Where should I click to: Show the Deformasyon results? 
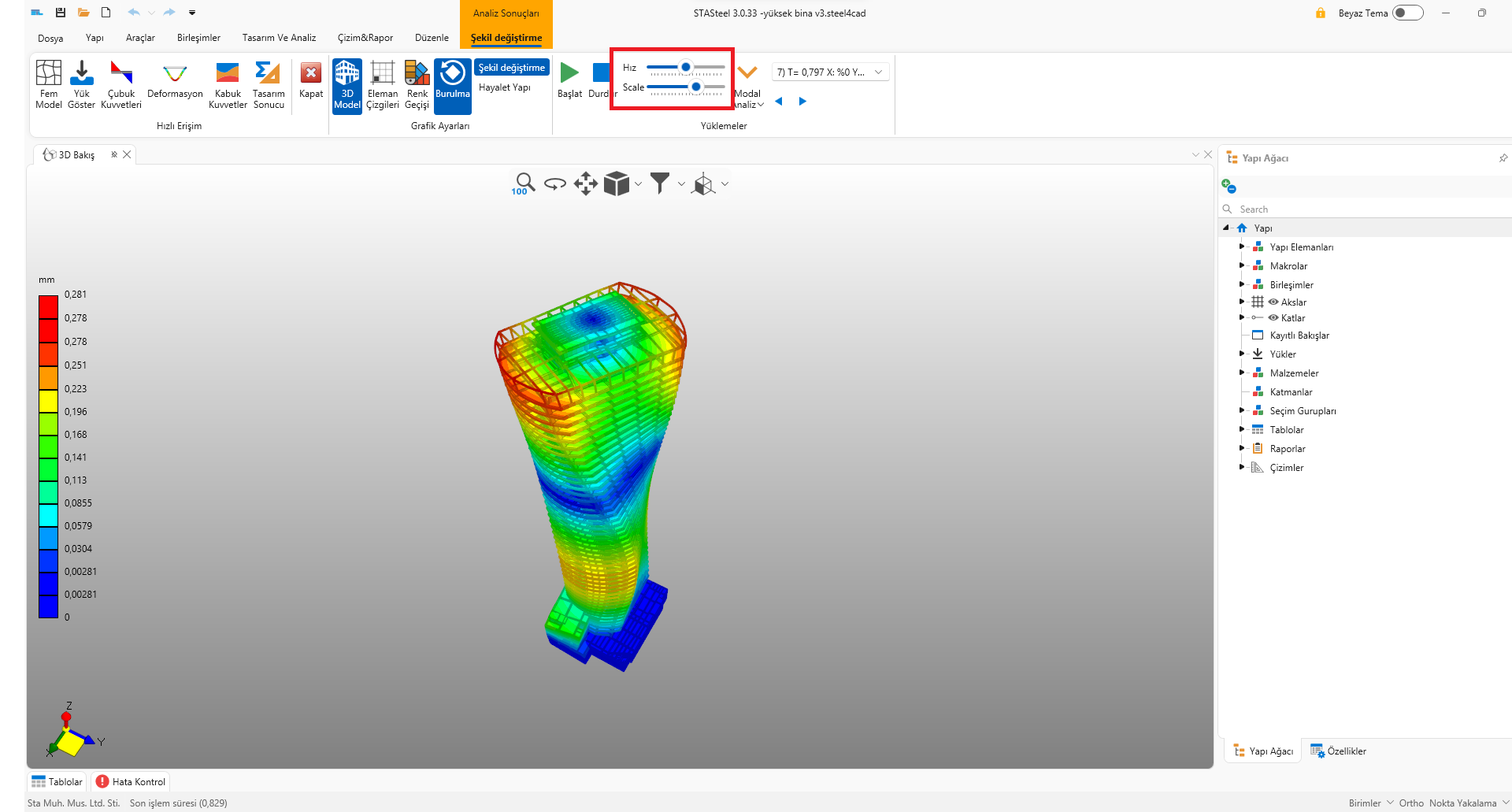(175, 83)
